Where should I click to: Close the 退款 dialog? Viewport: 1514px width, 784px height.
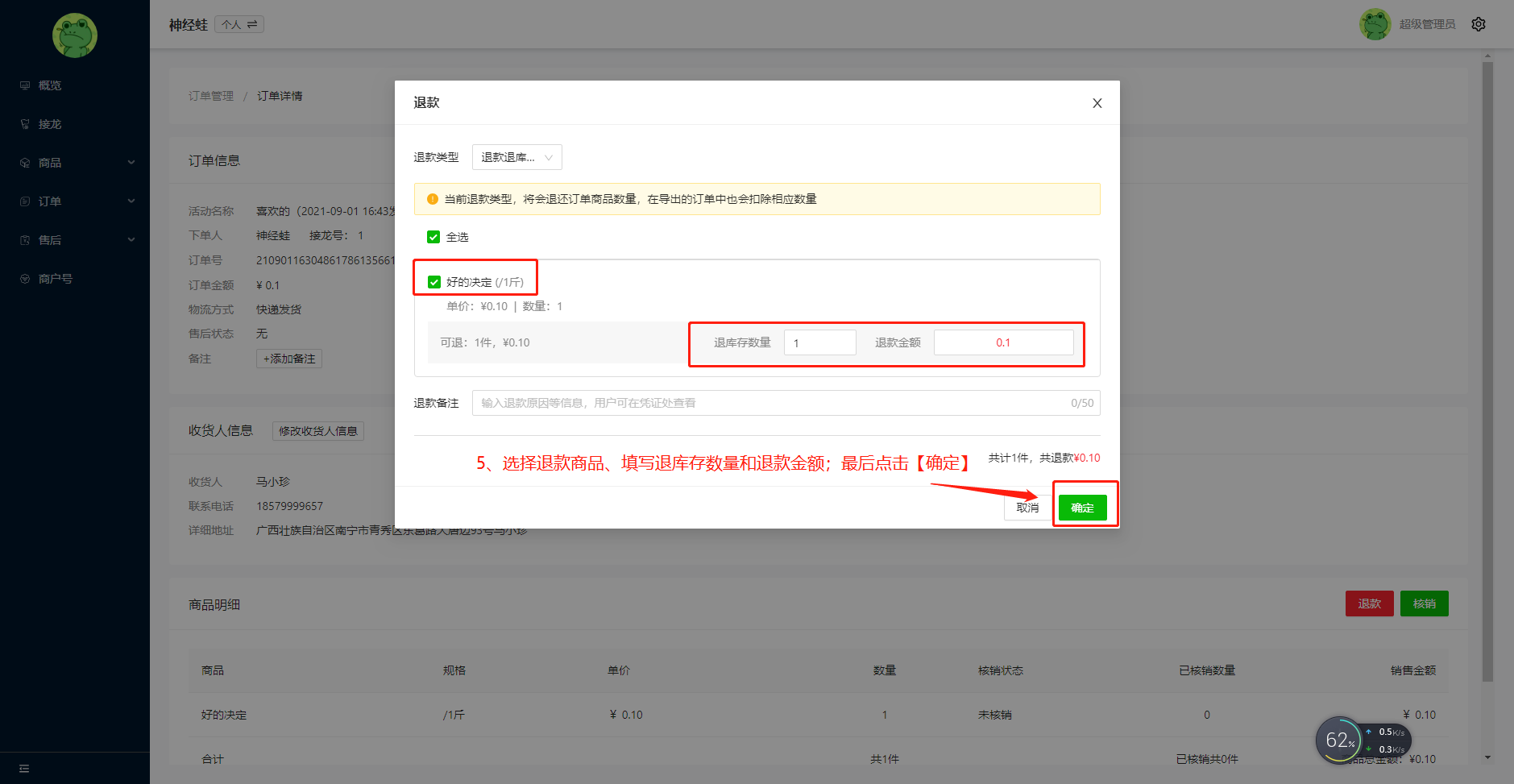click(x=1097, y=103)
